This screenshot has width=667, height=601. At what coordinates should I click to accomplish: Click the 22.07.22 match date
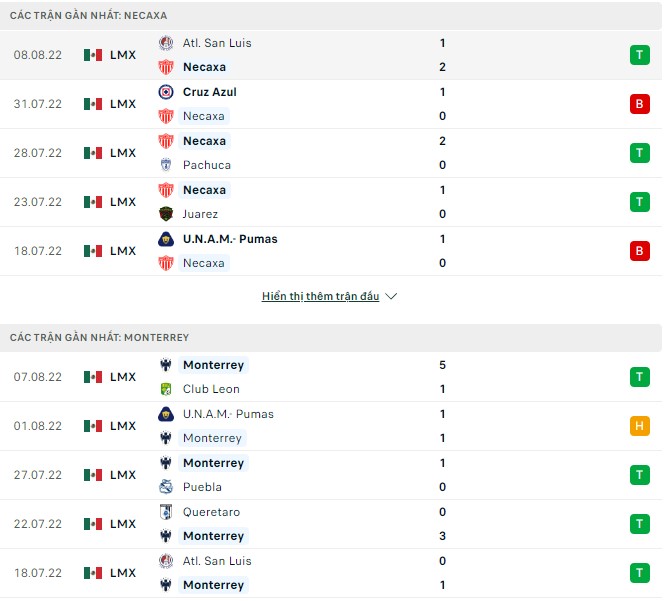38,524
